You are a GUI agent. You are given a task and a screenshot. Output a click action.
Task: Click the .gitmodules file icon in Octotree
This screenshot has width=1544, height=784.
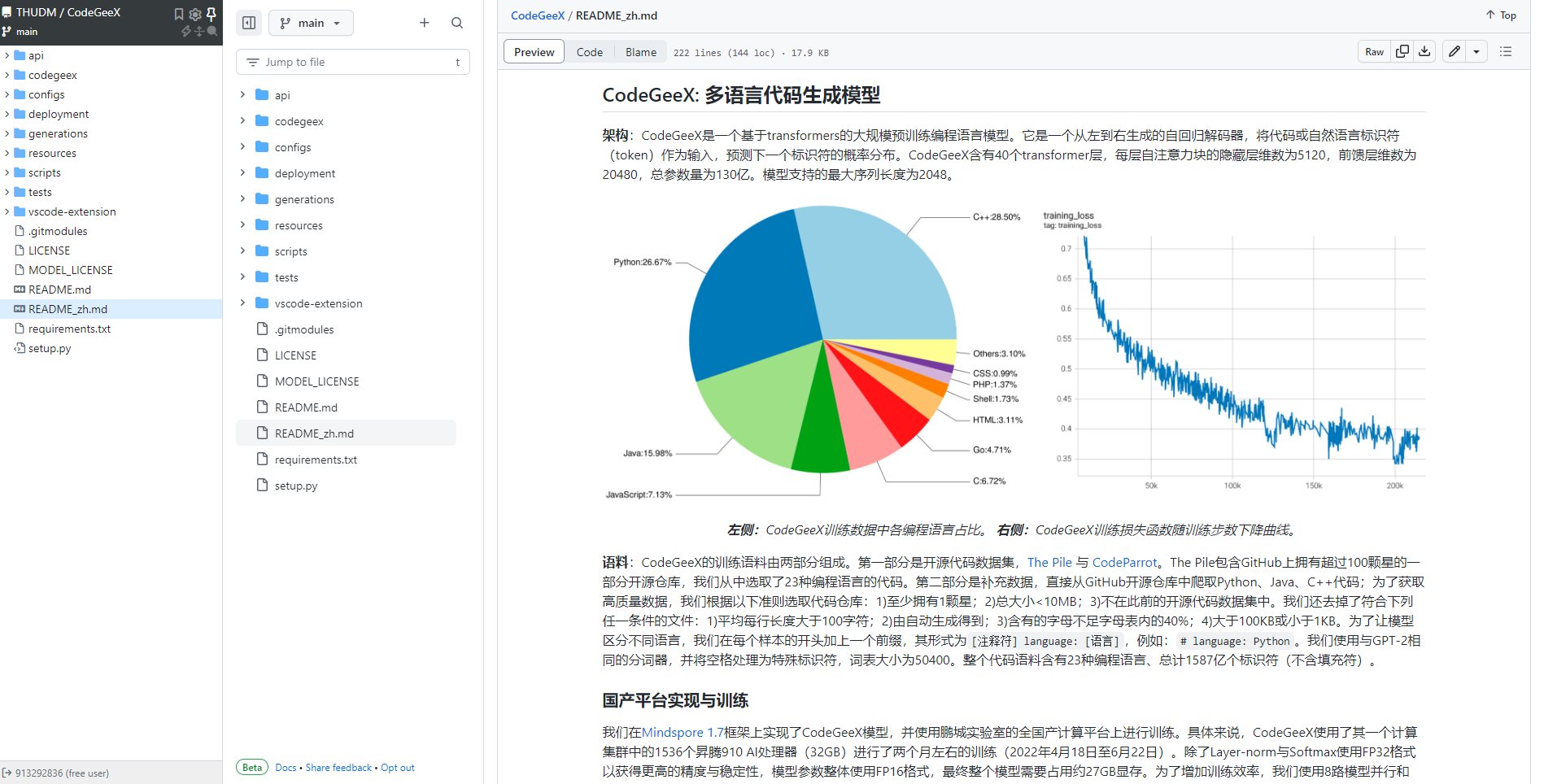click(x=20, y=231)
